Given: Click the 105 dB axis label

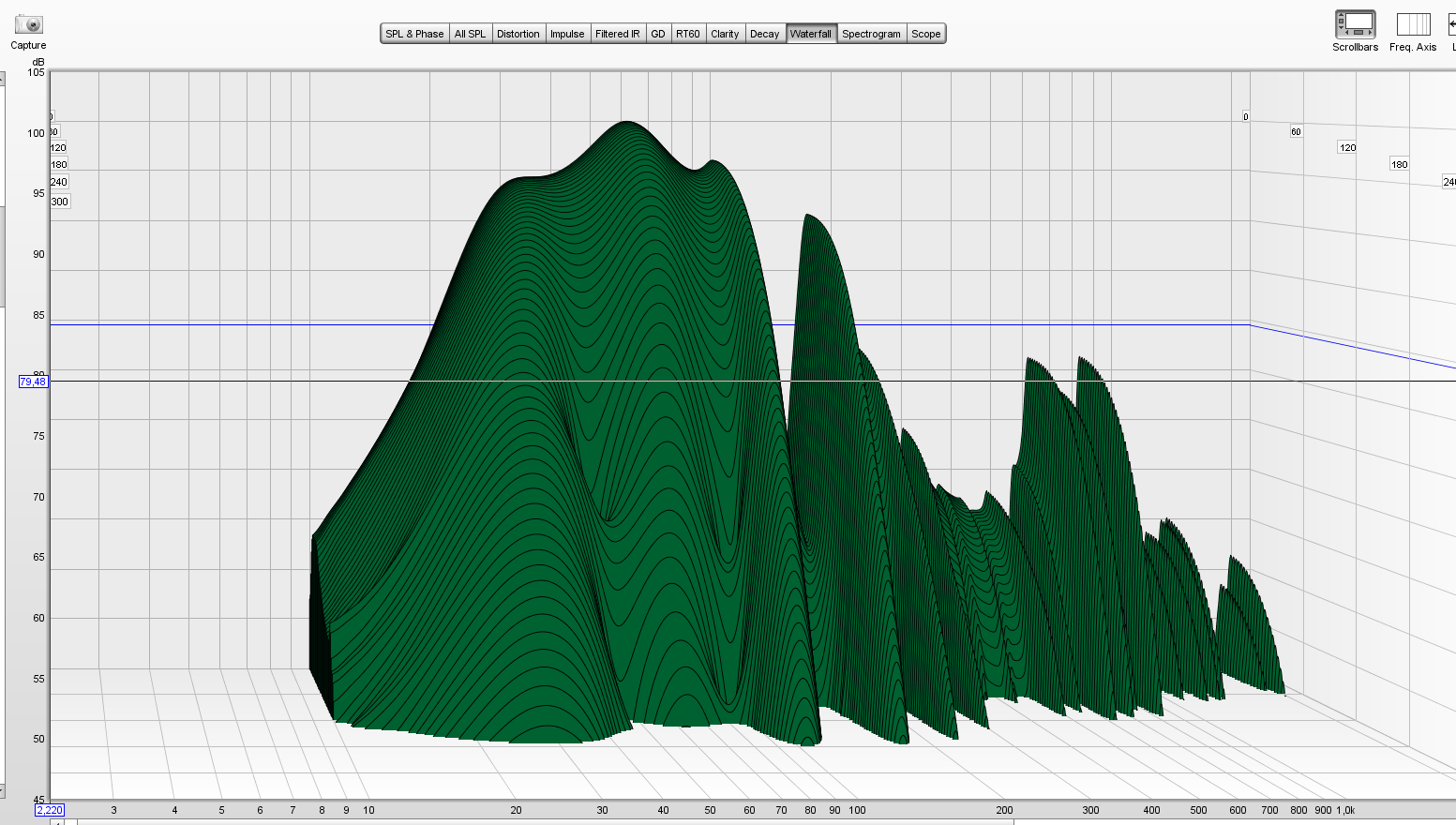Looking at the screenshot, I should [37, 72].
